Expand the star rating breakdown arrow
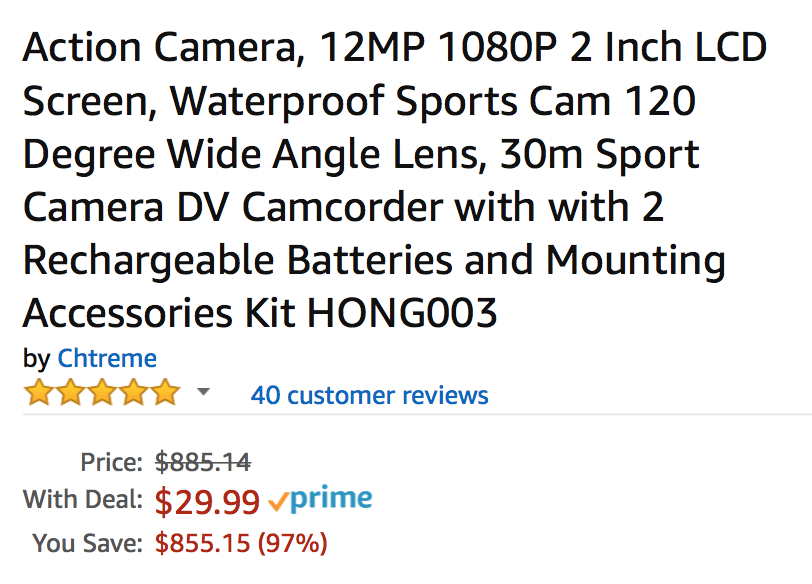Screen dimensions: 812x584 [204, 391]
